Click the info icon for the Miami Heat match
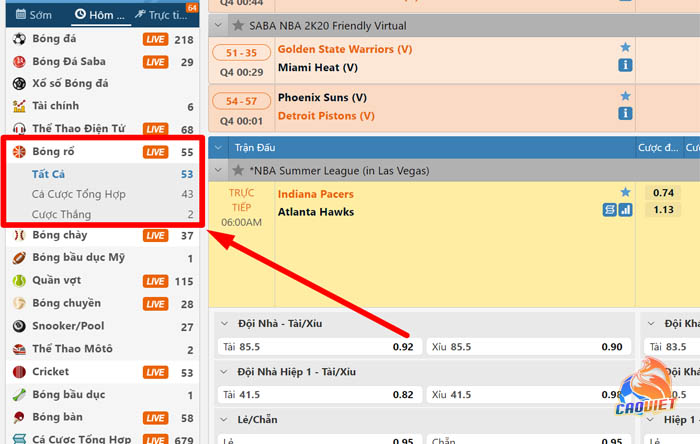 point(625,65)
